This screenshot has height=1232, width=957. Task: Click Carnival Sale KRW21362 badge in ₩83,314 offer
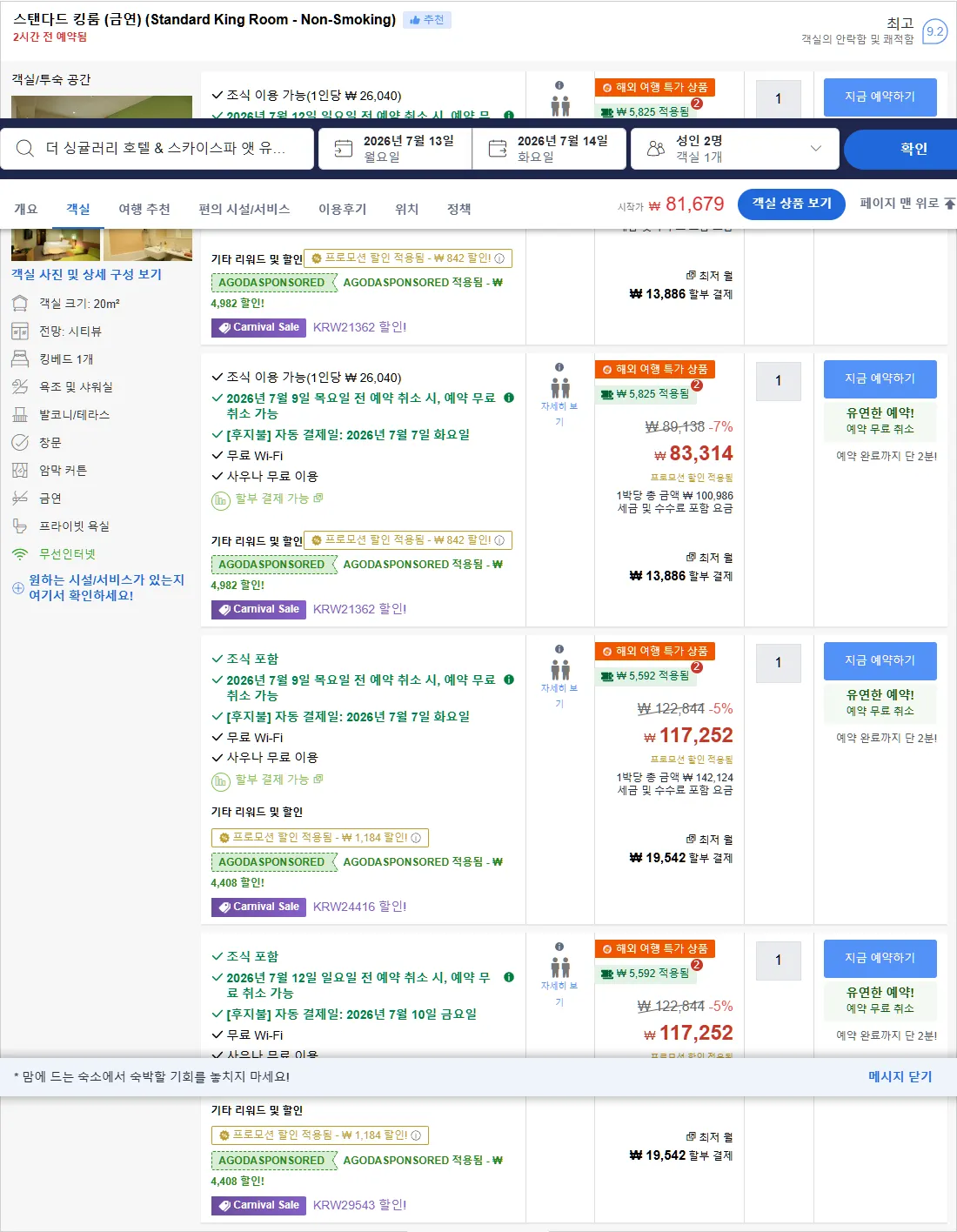[258, 609]
